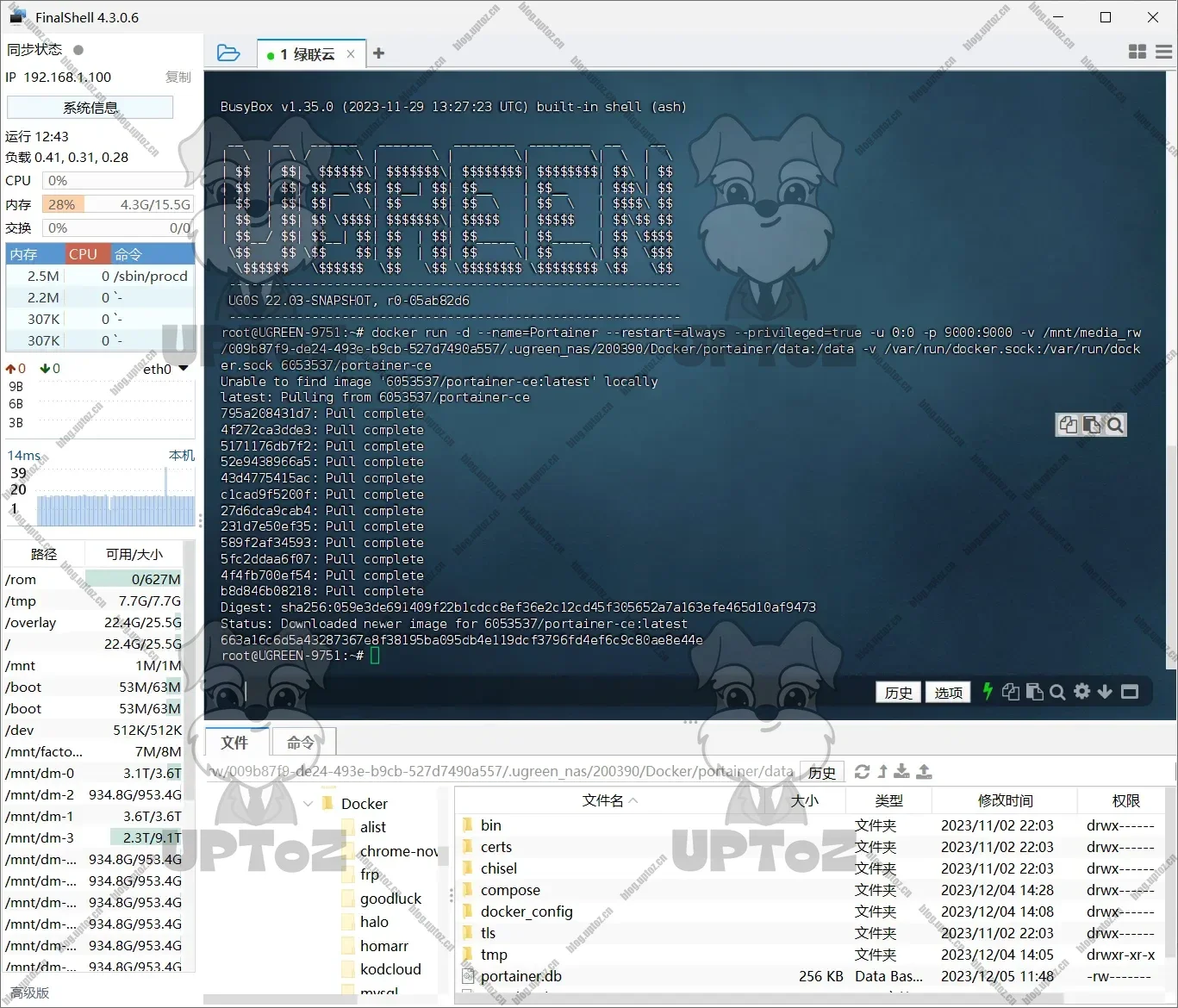Select frp folder in tree

370,874
